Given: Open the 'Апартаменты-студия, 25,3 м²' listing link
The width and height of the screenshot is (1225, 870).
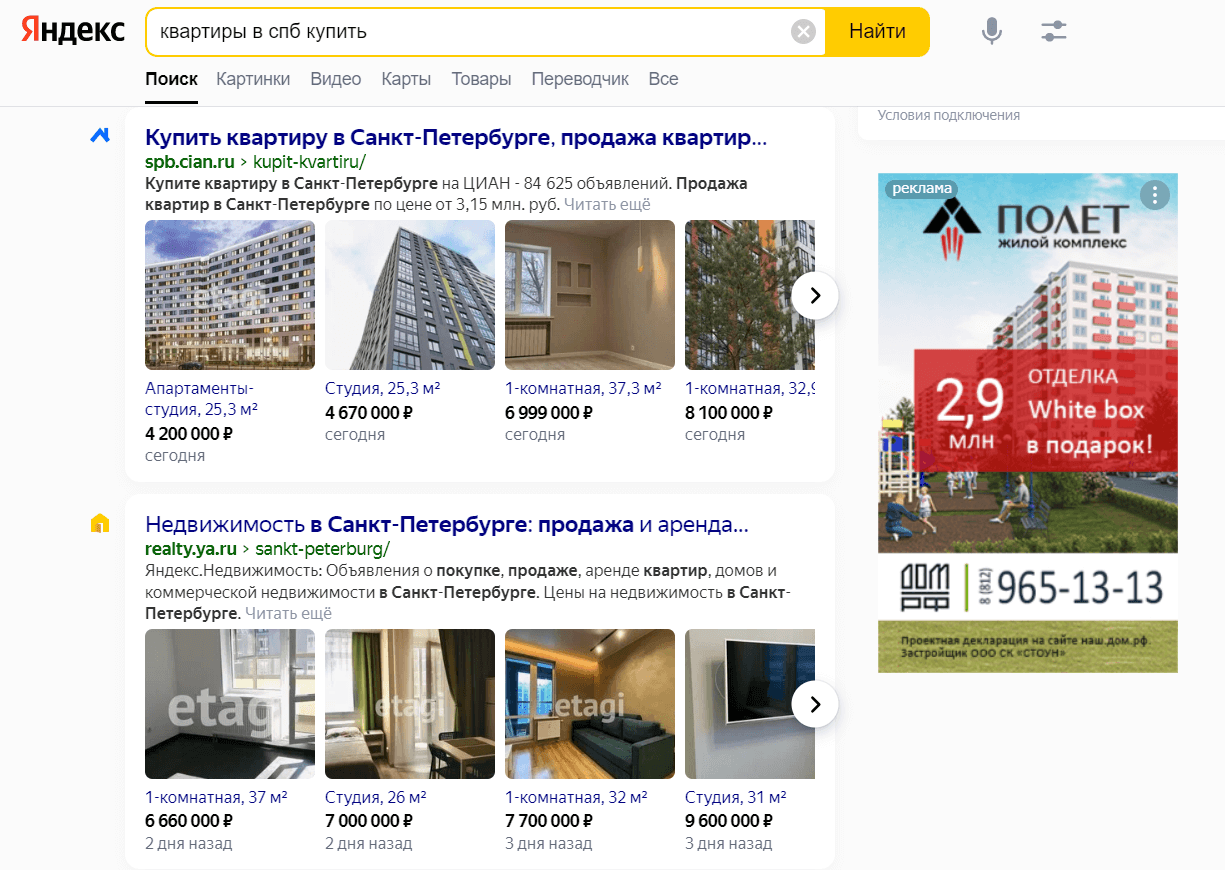Looking at the screenshot, I should click(202, 399).
